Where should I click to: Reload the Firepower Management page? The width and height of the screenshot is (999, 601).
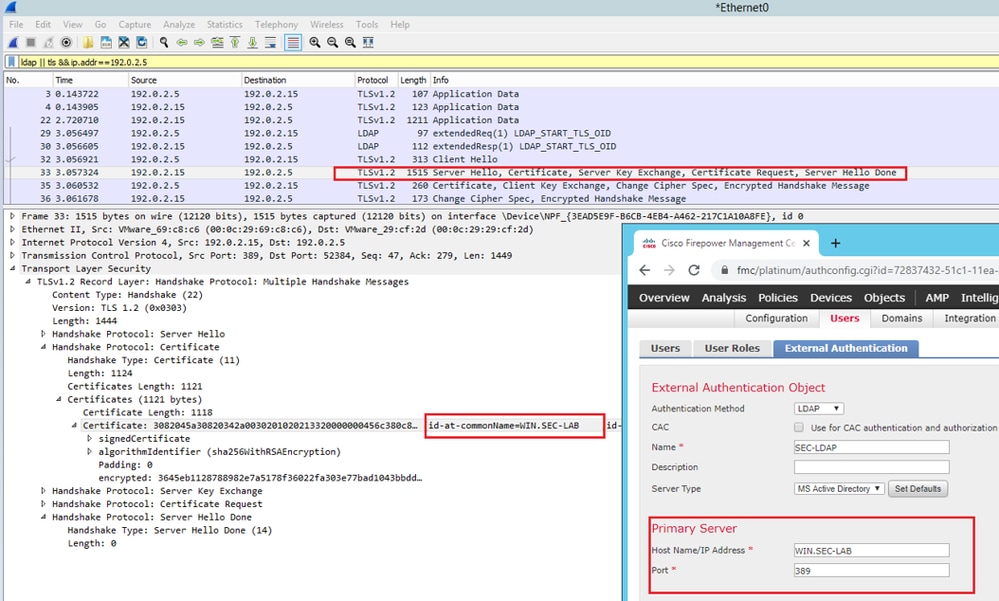pyautogui.click(x=694, y=270)
